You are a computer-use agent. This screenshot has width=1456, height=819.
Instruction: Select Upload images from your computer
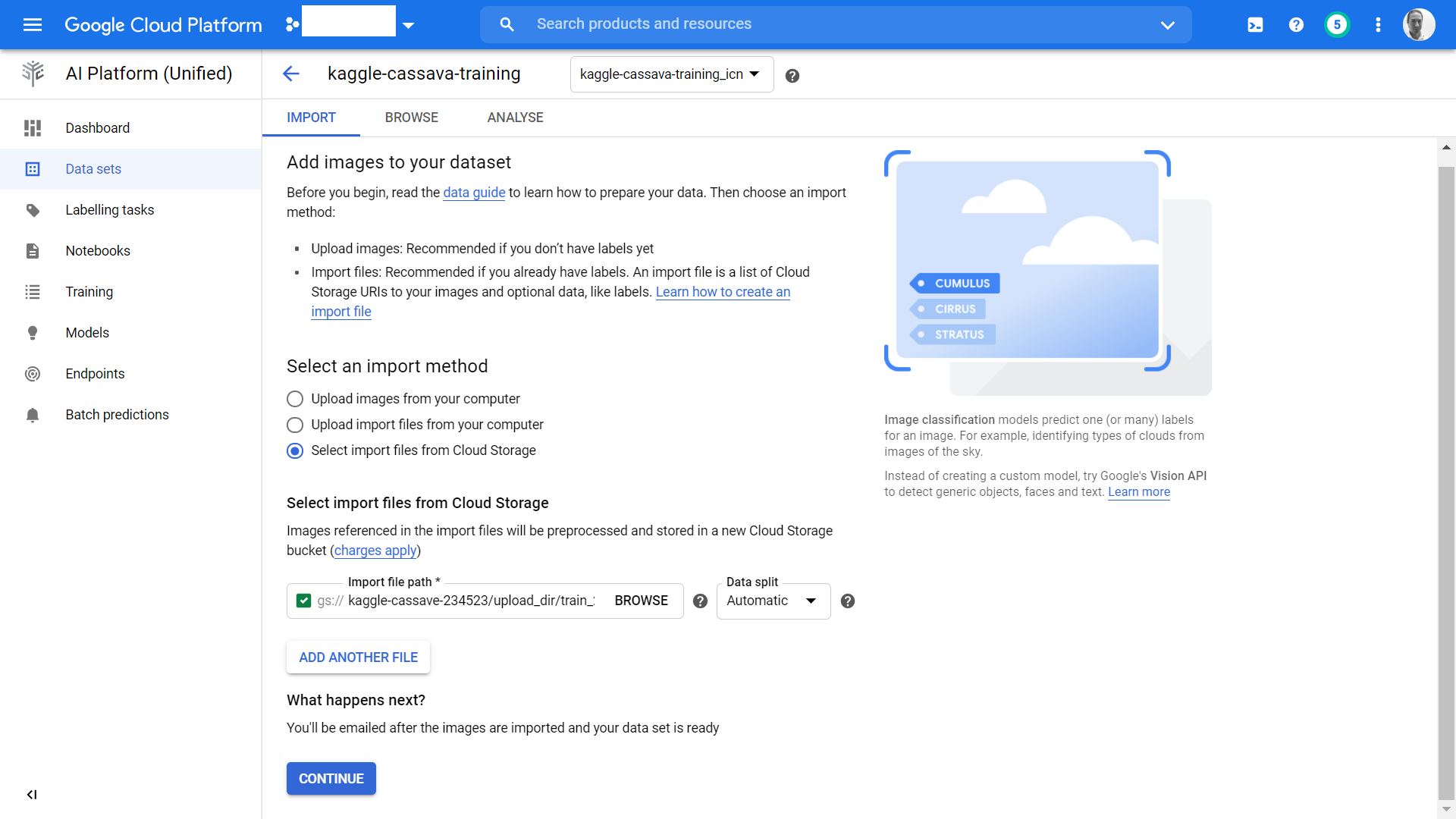coord(295,399)
